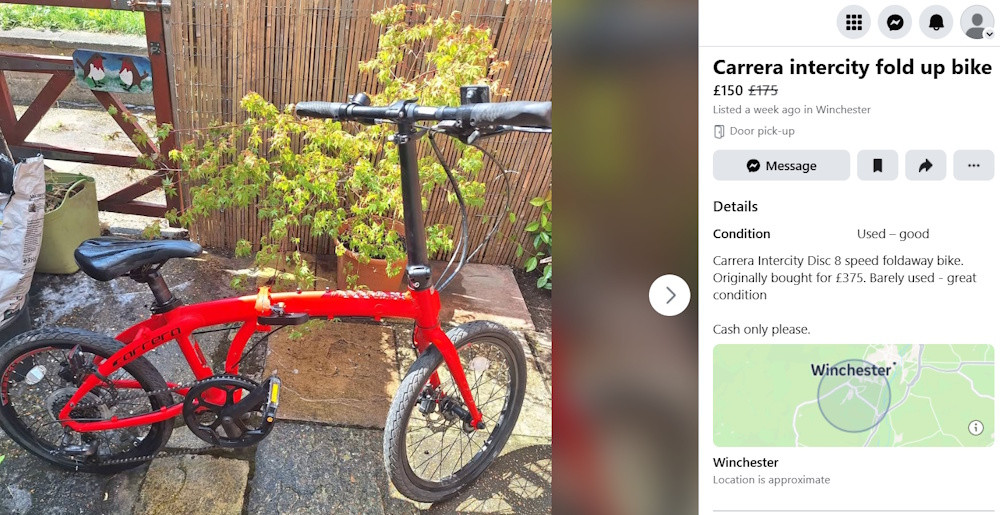Click the Details section heading
Image resolution: width=1000 pixels, height=515 pixels.
pyautogui.click(x=735, y=207)
